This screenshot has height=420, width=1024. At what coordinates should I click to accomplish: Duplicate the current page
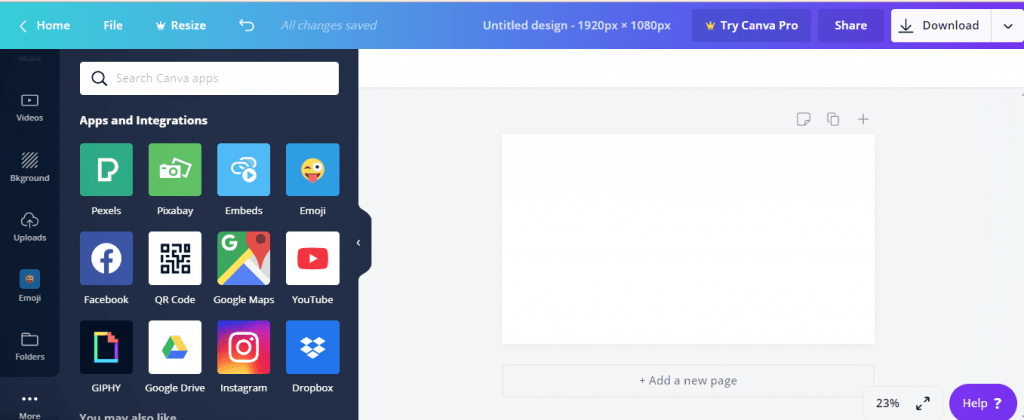[833, 119]
